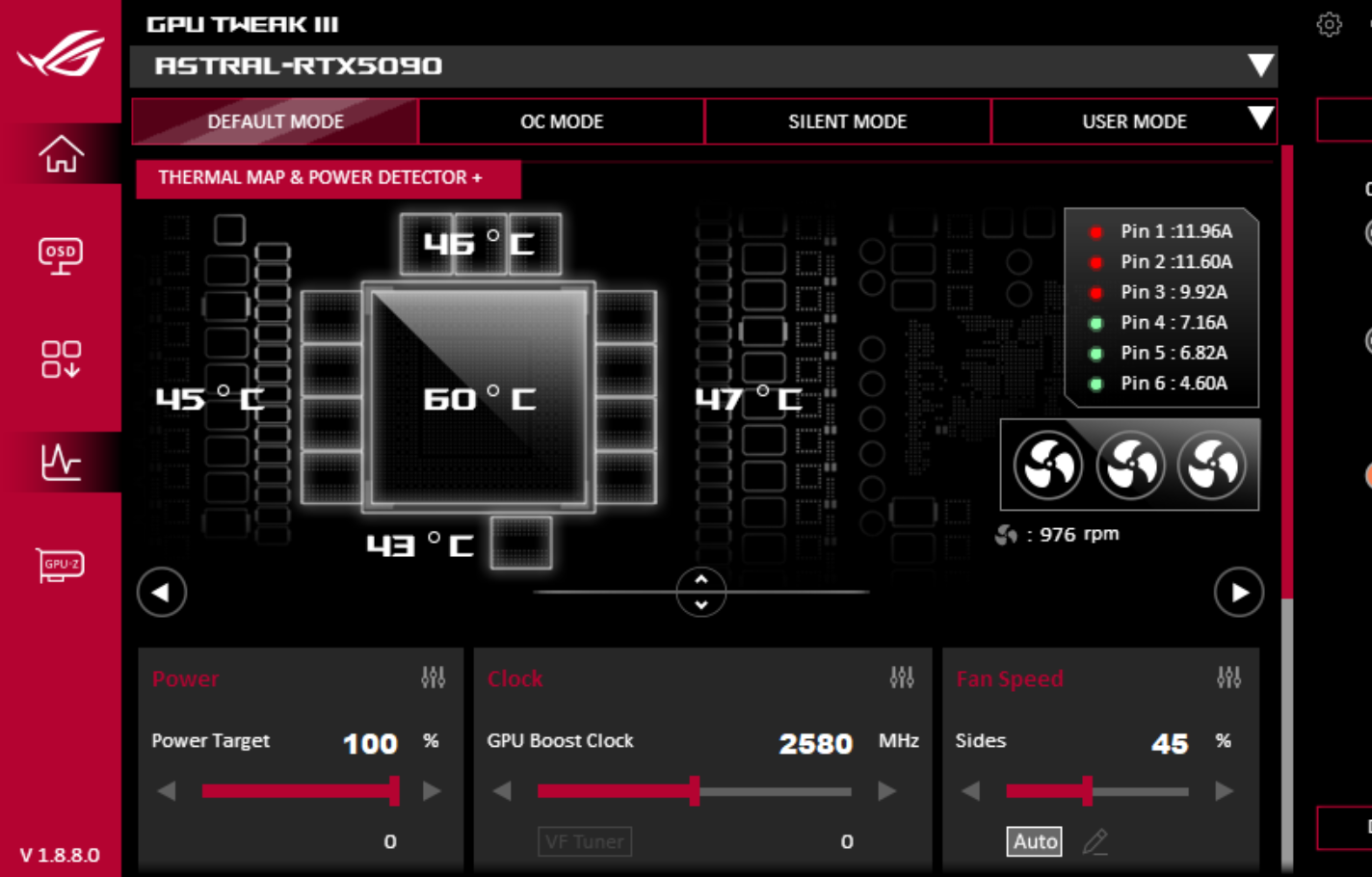Decrease GPU Boost Clock with left arrow

click(502, 791)
